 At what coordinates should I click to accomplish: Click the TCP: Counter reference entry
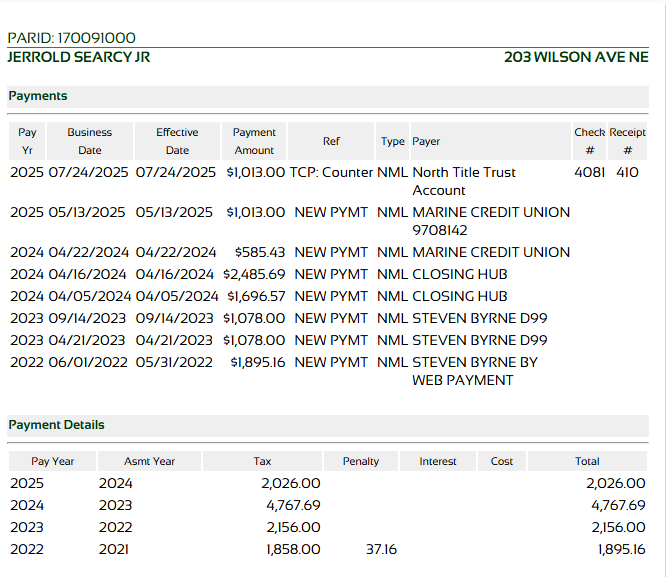331,172
